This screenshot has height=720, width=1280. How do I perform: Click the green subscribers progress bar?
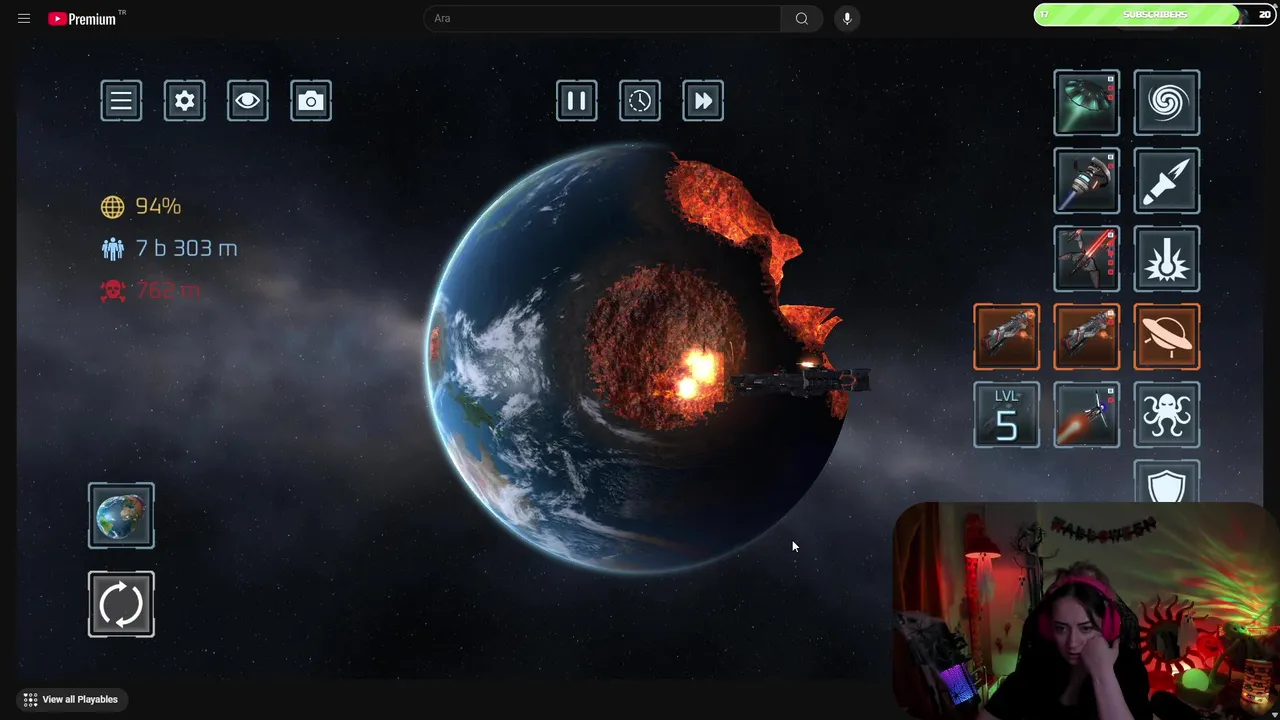(1154, 15)
